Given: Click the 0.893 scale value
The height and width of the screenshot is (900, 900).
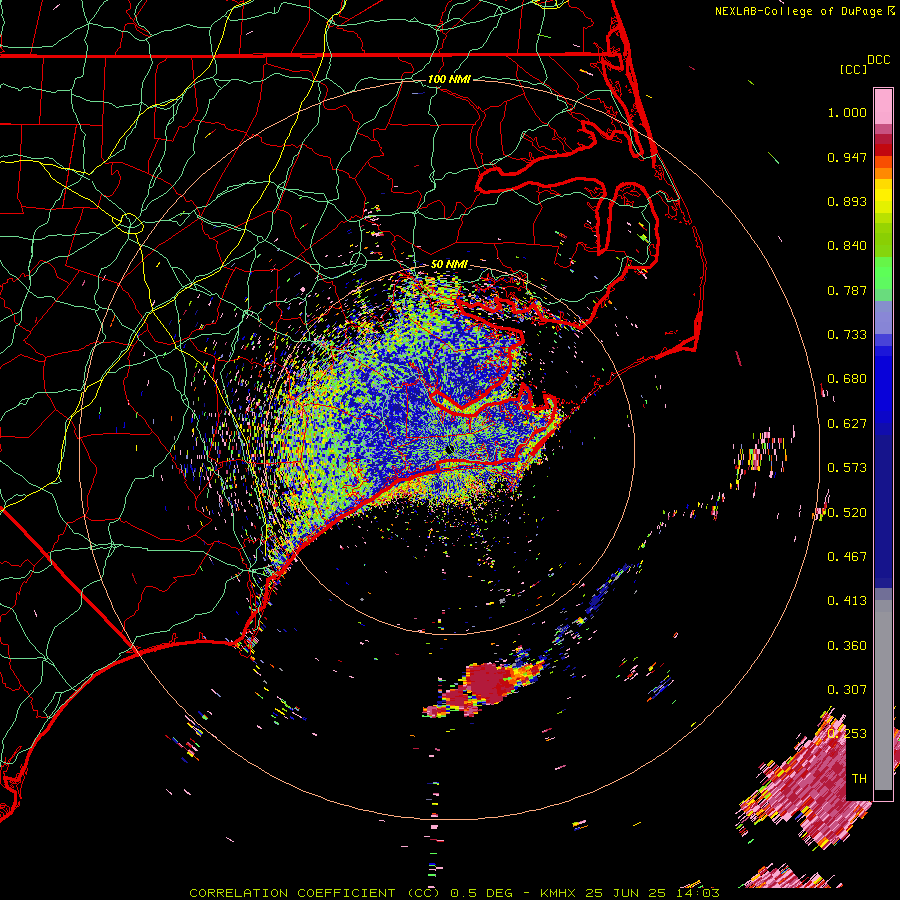Looking at the screenshot, I should (x=847, y=201).
